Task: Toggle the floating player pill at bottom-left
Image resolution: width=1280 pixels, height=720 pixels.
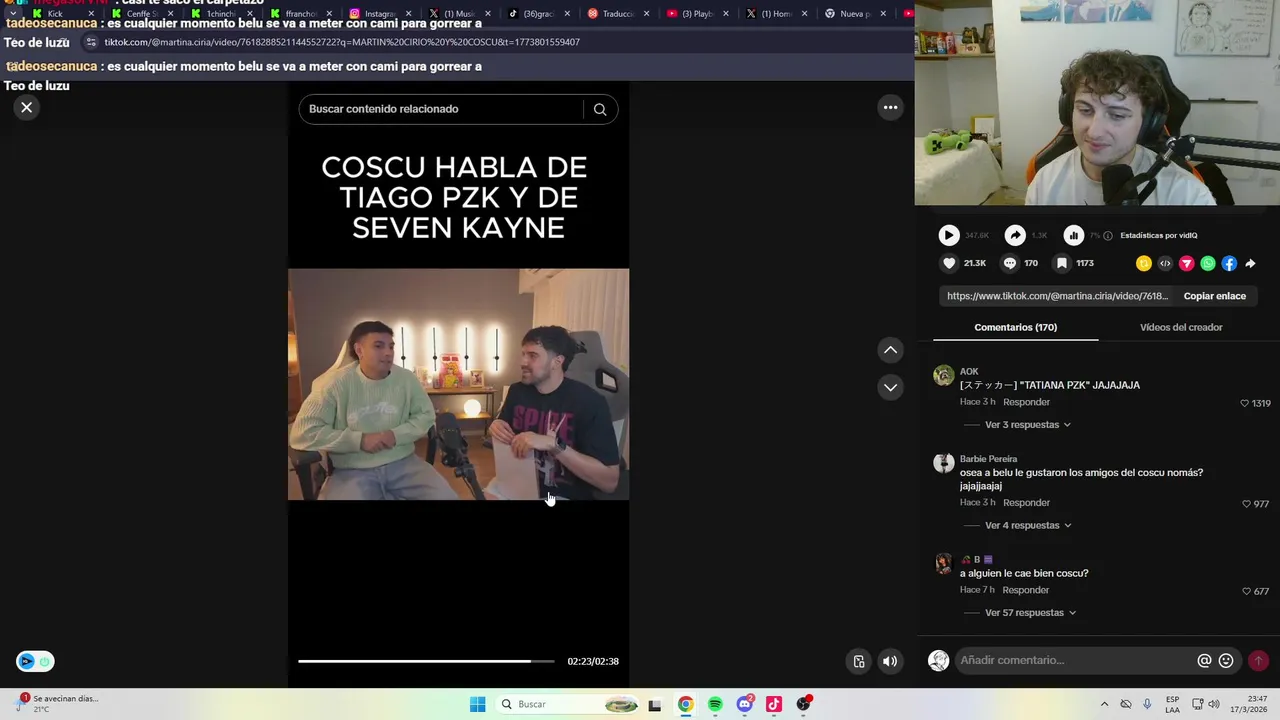Action: [35, 661]
